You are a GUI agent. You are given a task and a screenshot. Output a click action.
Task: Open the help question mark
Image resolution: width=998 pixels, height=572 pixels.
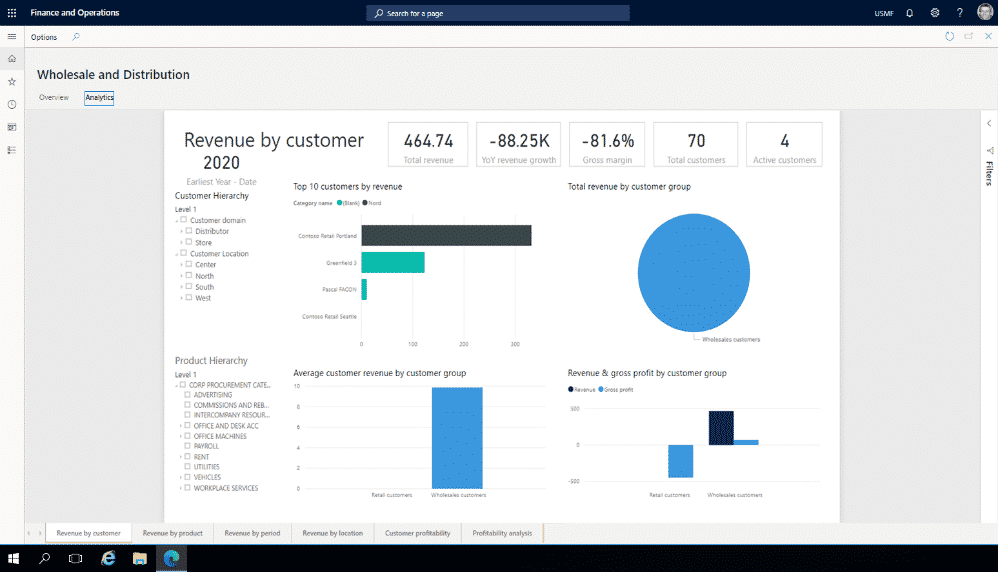click(x=960, y=13)
